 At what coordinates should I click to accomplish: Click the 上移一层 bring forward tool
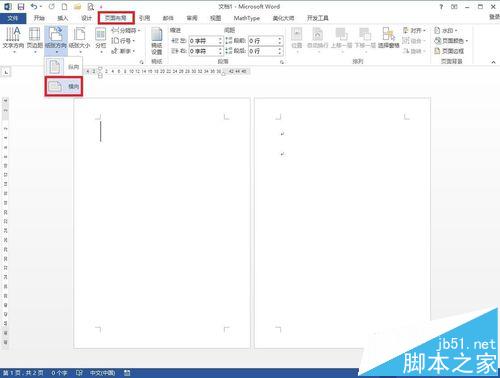(x=341, y=40)
